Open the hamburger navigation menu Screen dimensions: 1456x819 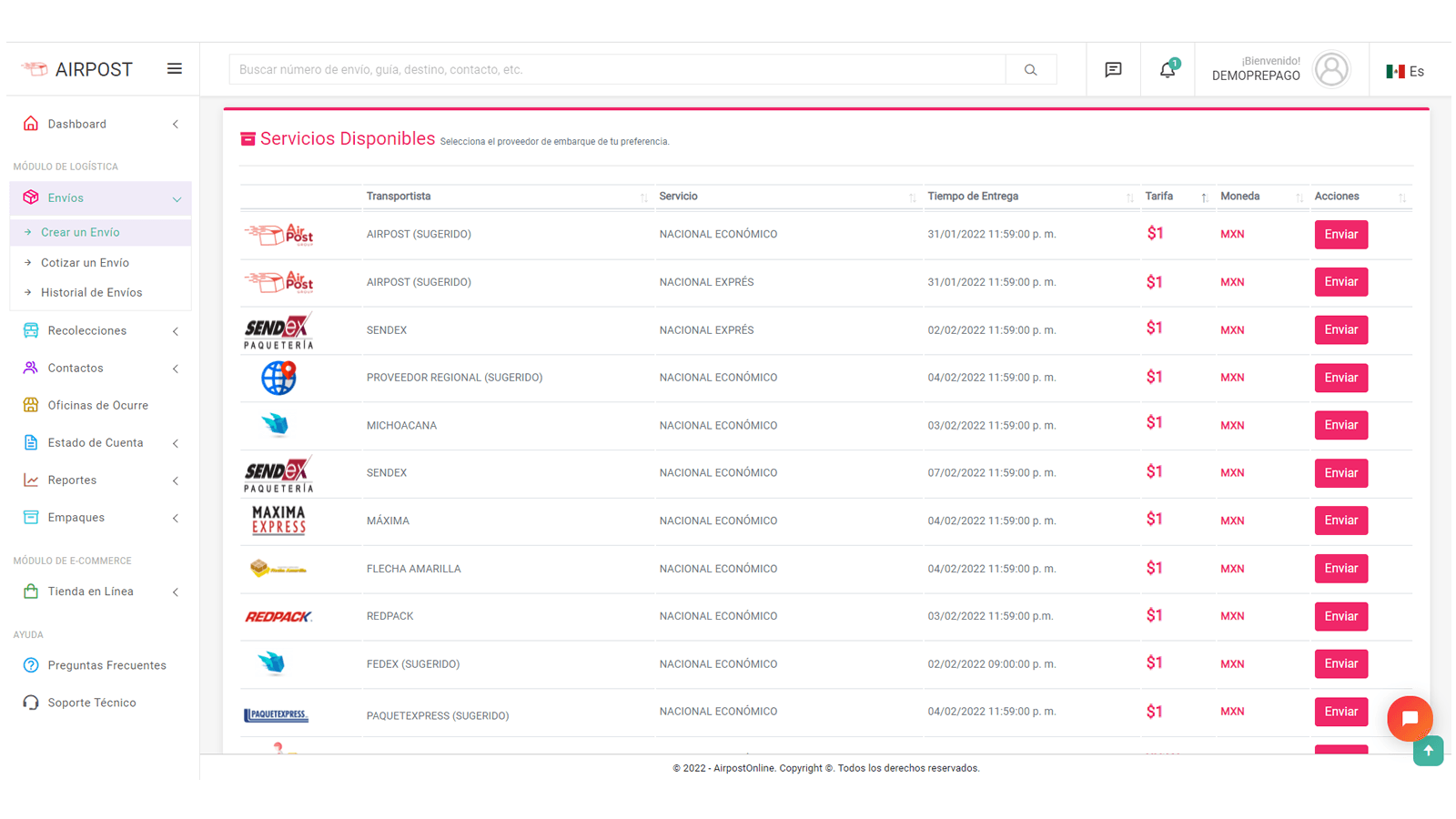point(174,68)
